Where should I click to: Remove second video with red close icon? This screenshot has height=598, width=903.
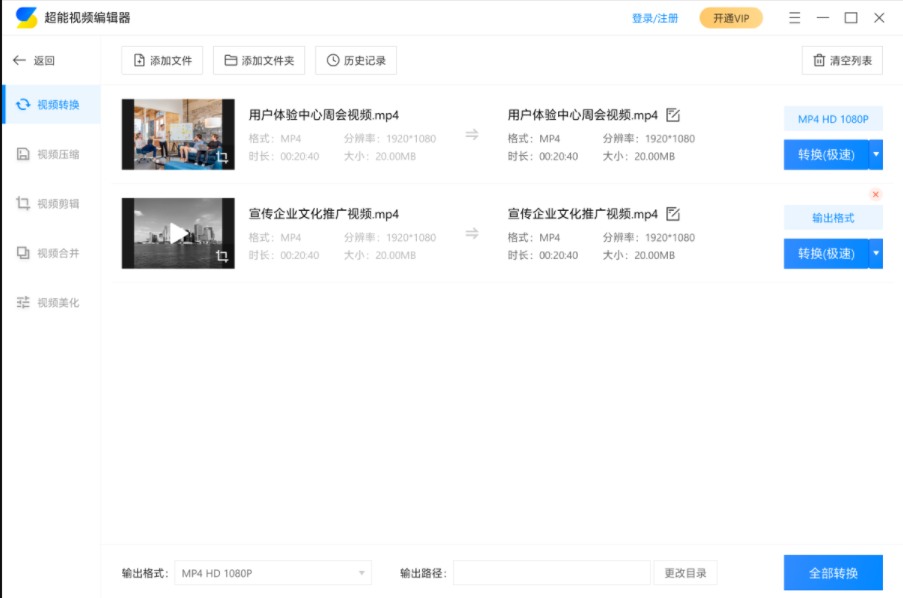(x=876, y=195)
